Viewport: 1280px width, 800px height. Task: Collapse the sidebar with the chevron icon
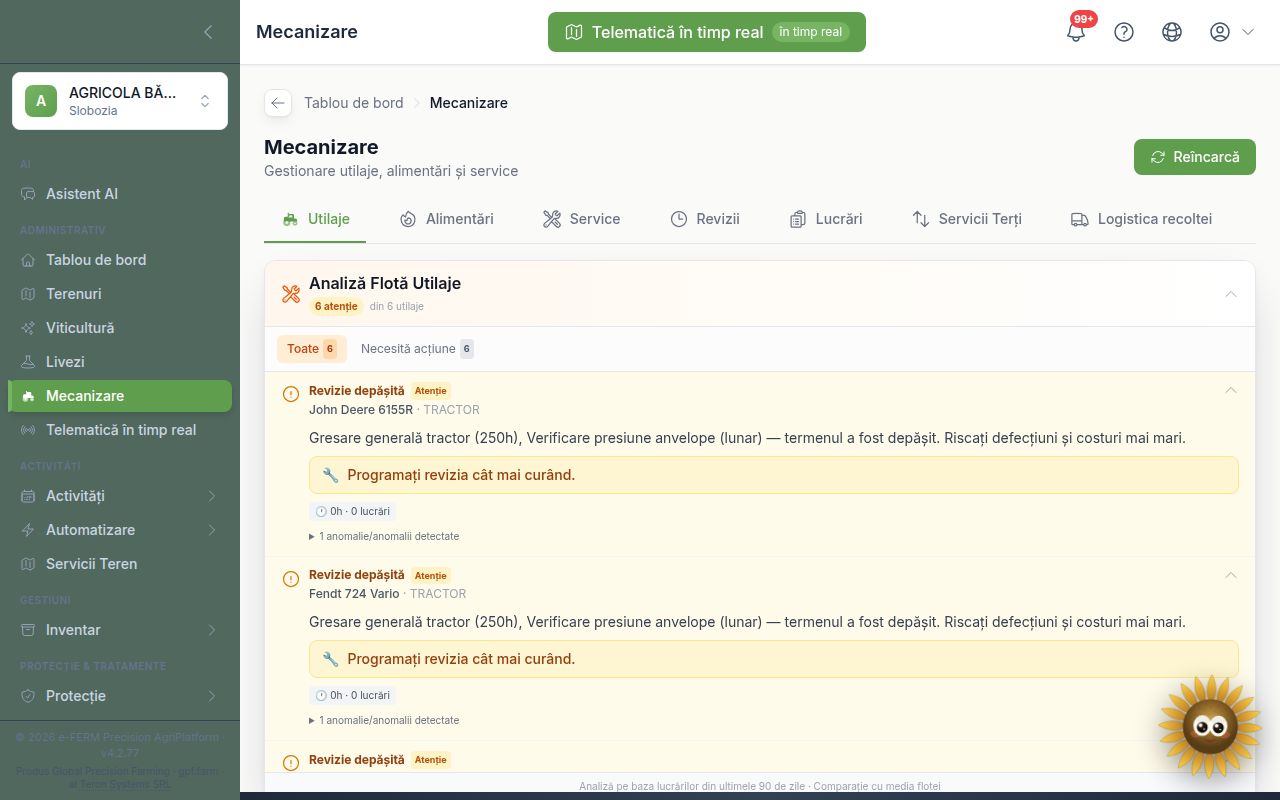tap(208, 32)
